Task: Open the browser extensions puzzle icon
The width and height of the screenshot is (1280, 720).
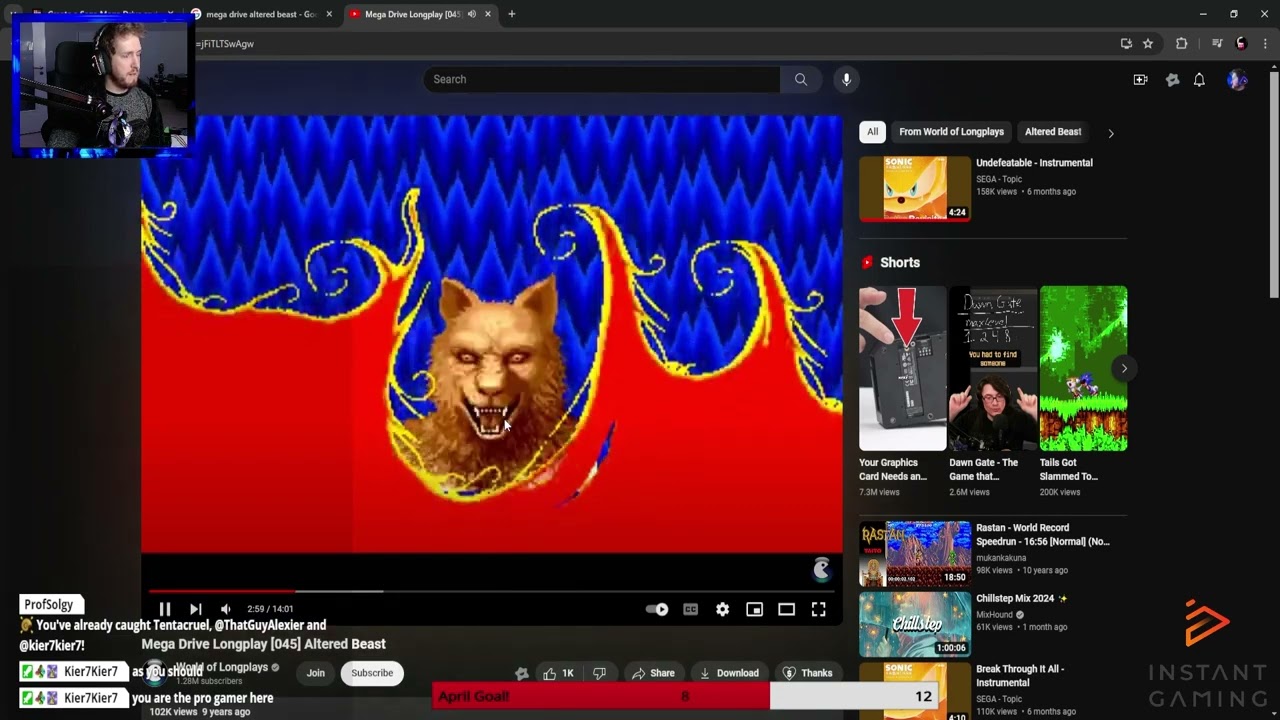Action: [1182, 44]
